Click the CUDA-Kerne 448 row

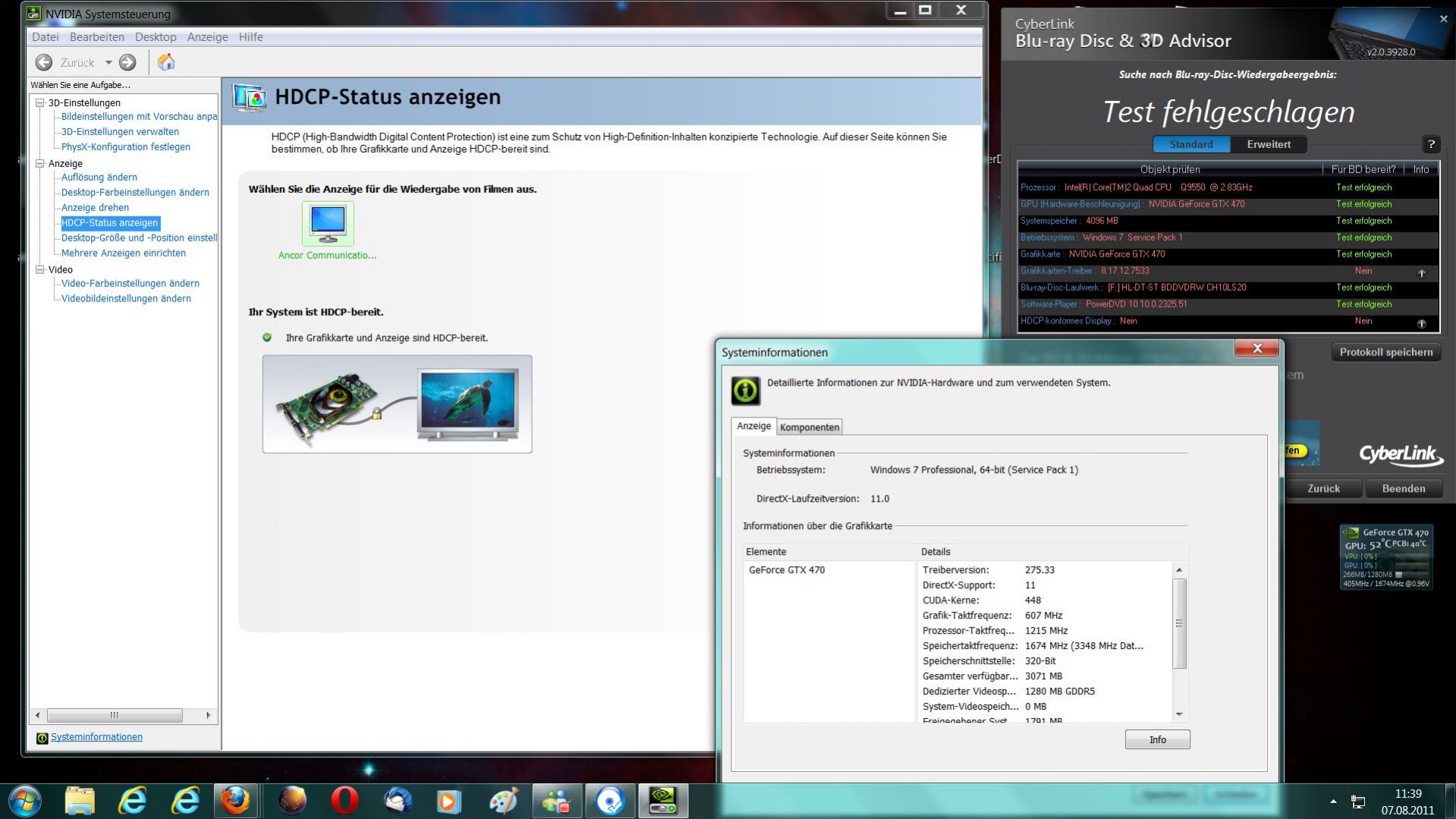[1044, 600]
